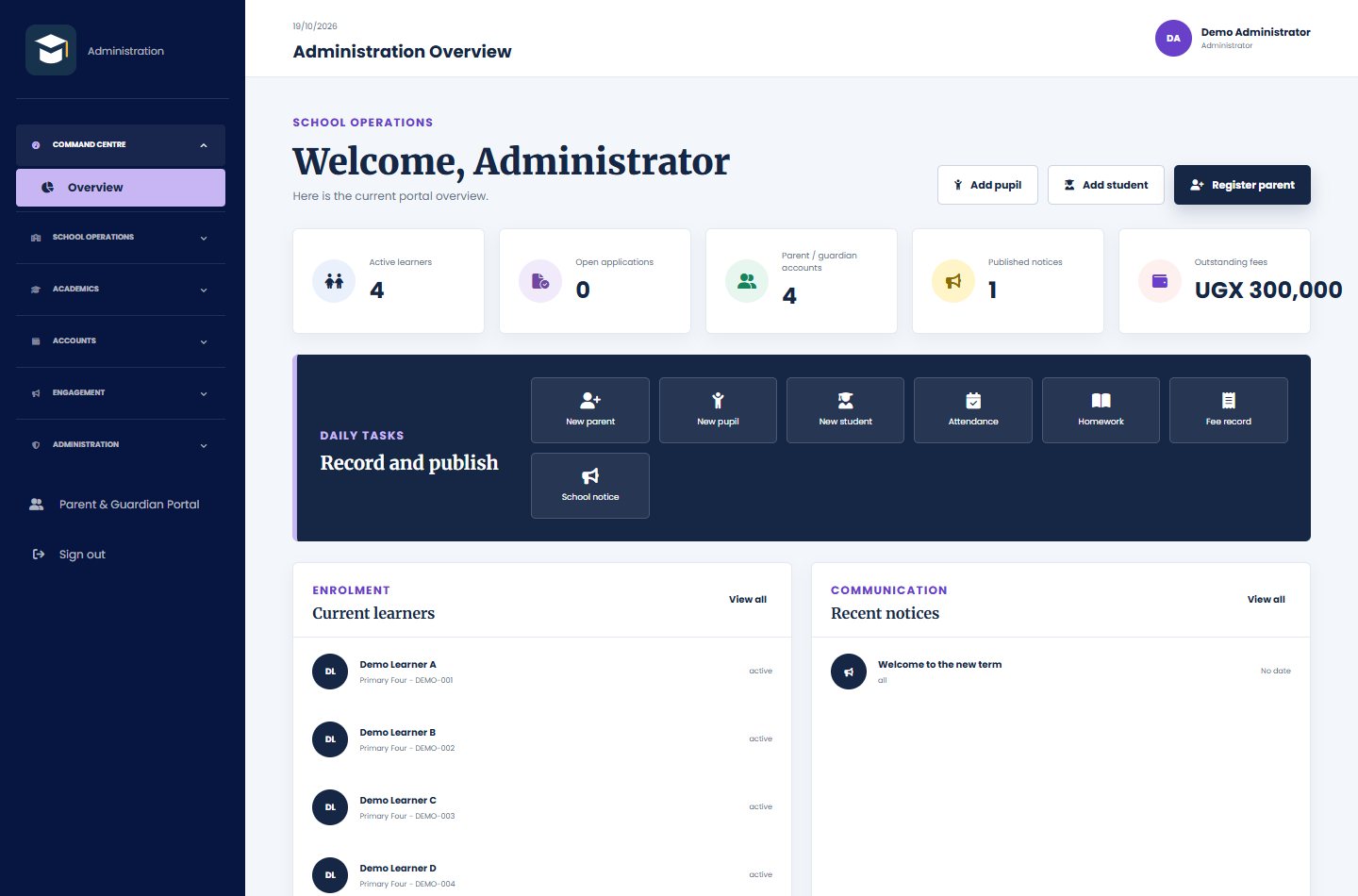Open the Homework daily task
The image size is (1358, 896).
1101,410
